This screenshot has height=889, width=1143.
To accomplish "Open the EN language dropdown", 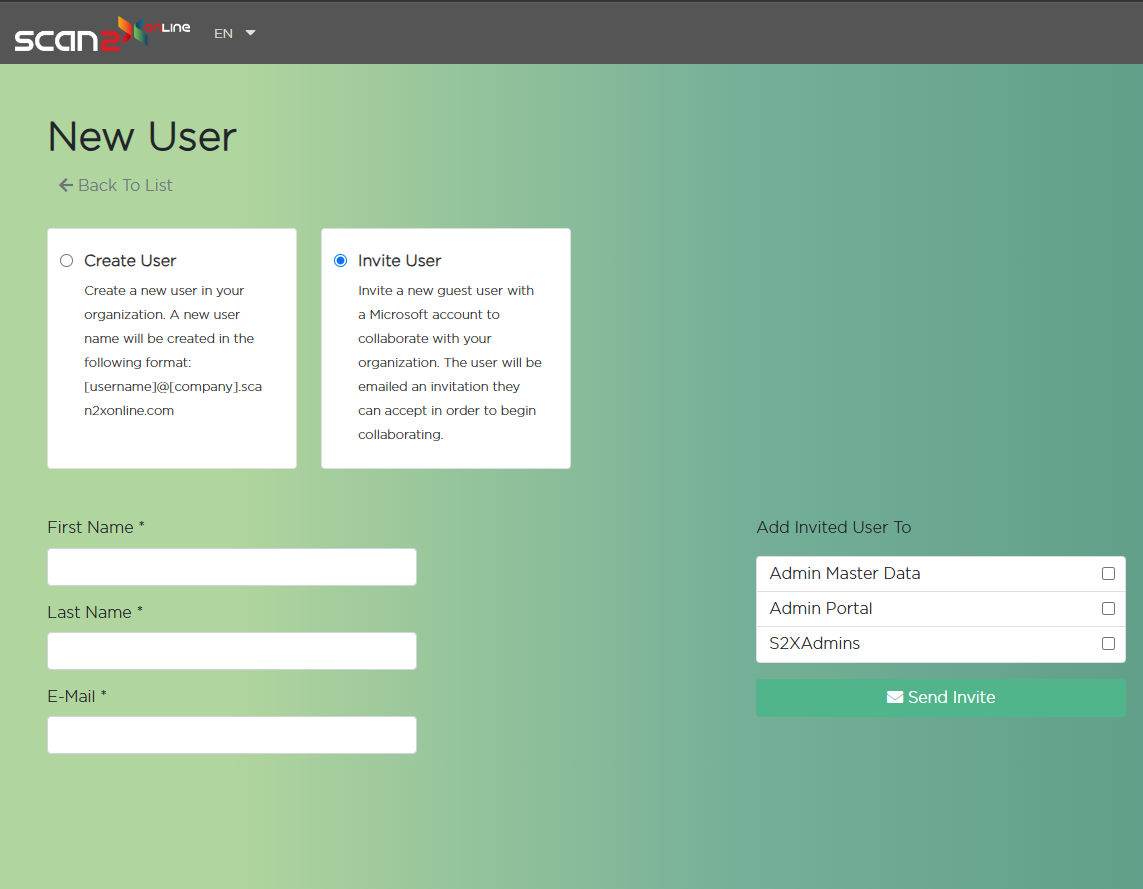I will tap(224, 33).
